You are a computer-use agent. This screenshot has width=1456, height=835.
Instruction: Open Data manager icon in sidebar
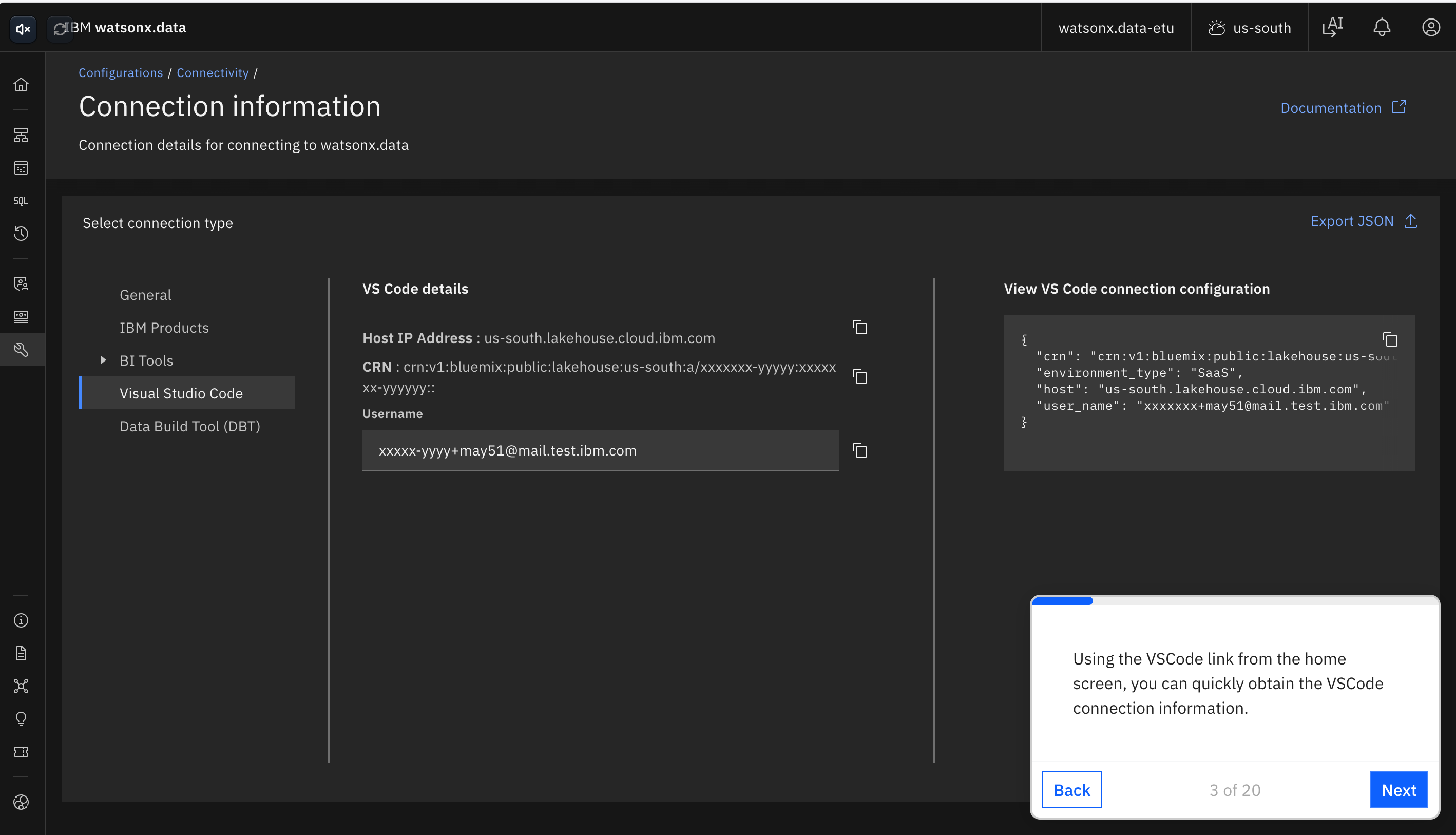pos(21,168)
